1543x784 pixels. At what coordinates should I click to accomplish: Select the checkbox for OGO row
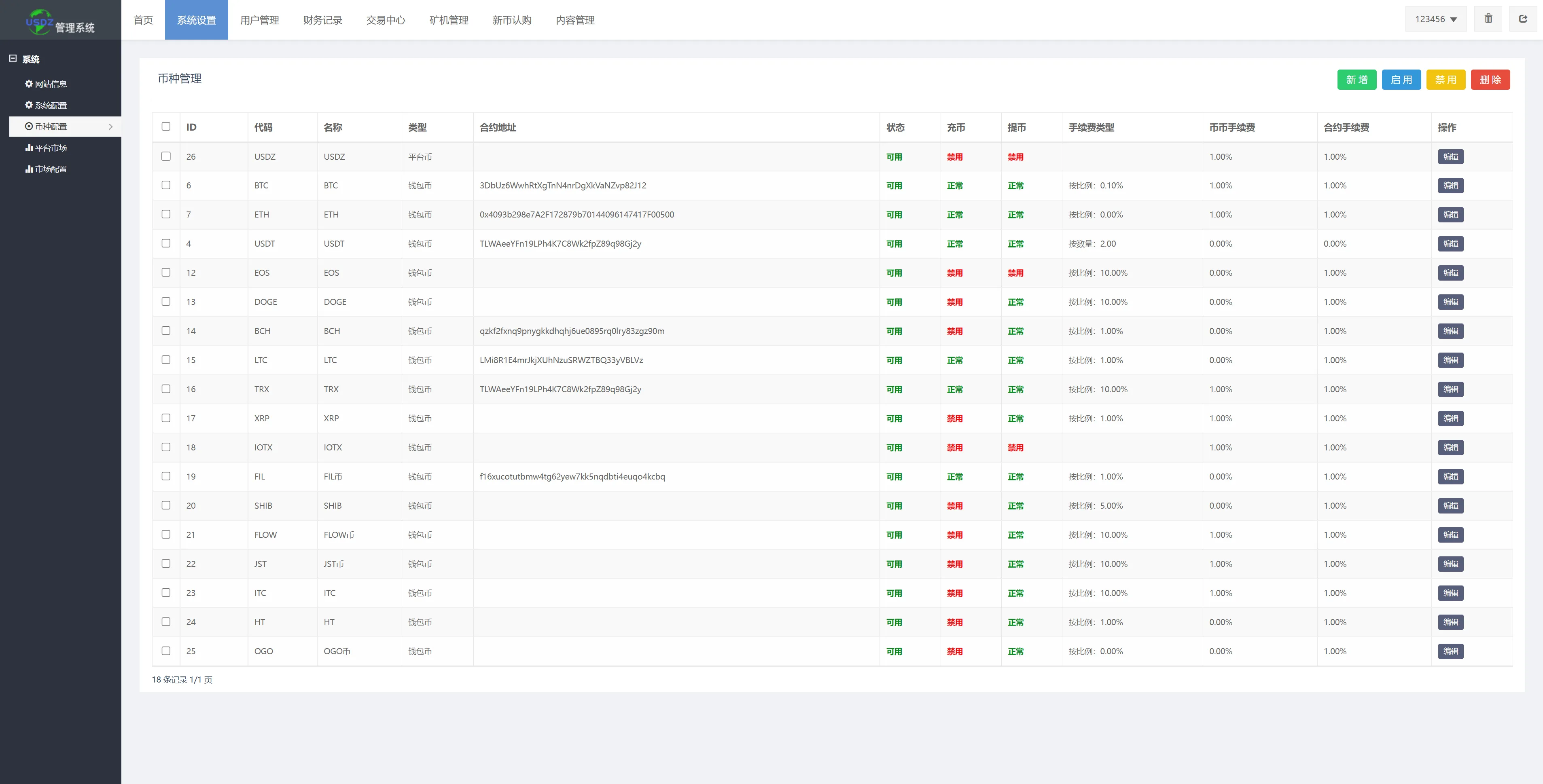click(166, 651)
